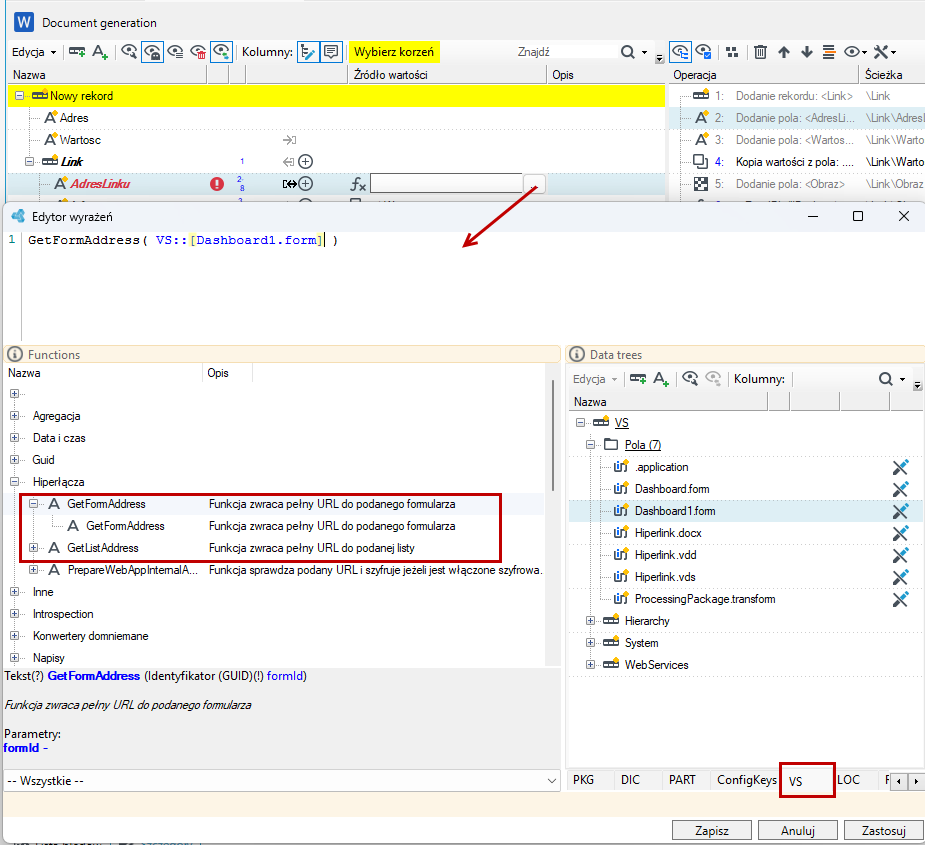Viewport: 925px width, 845px height.
Task: Switch to the LOC tab
Action: (x=848, y=780)
